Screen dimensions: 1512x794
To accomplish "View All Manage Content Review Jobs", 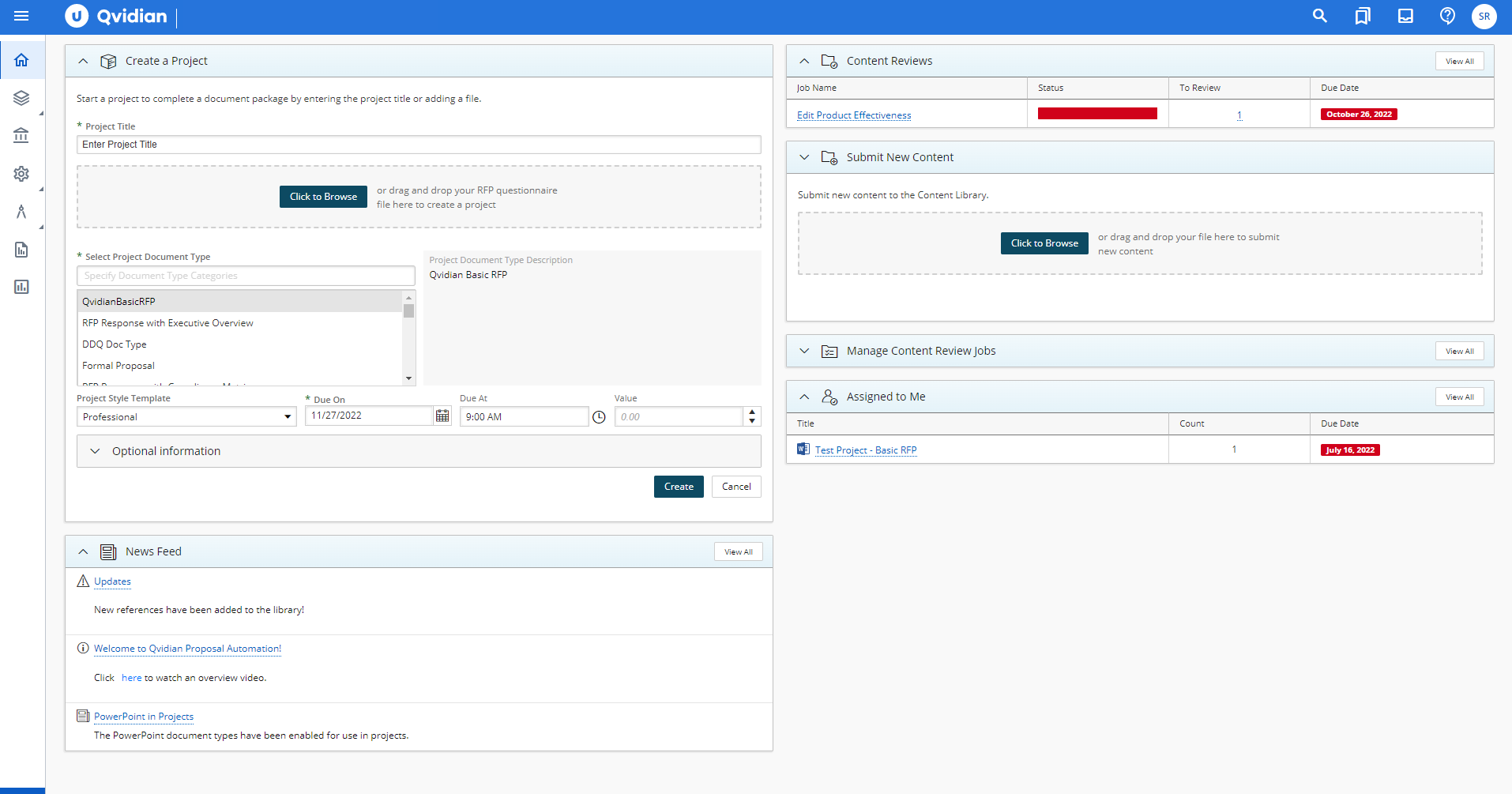I will (x=1459, y=351).
